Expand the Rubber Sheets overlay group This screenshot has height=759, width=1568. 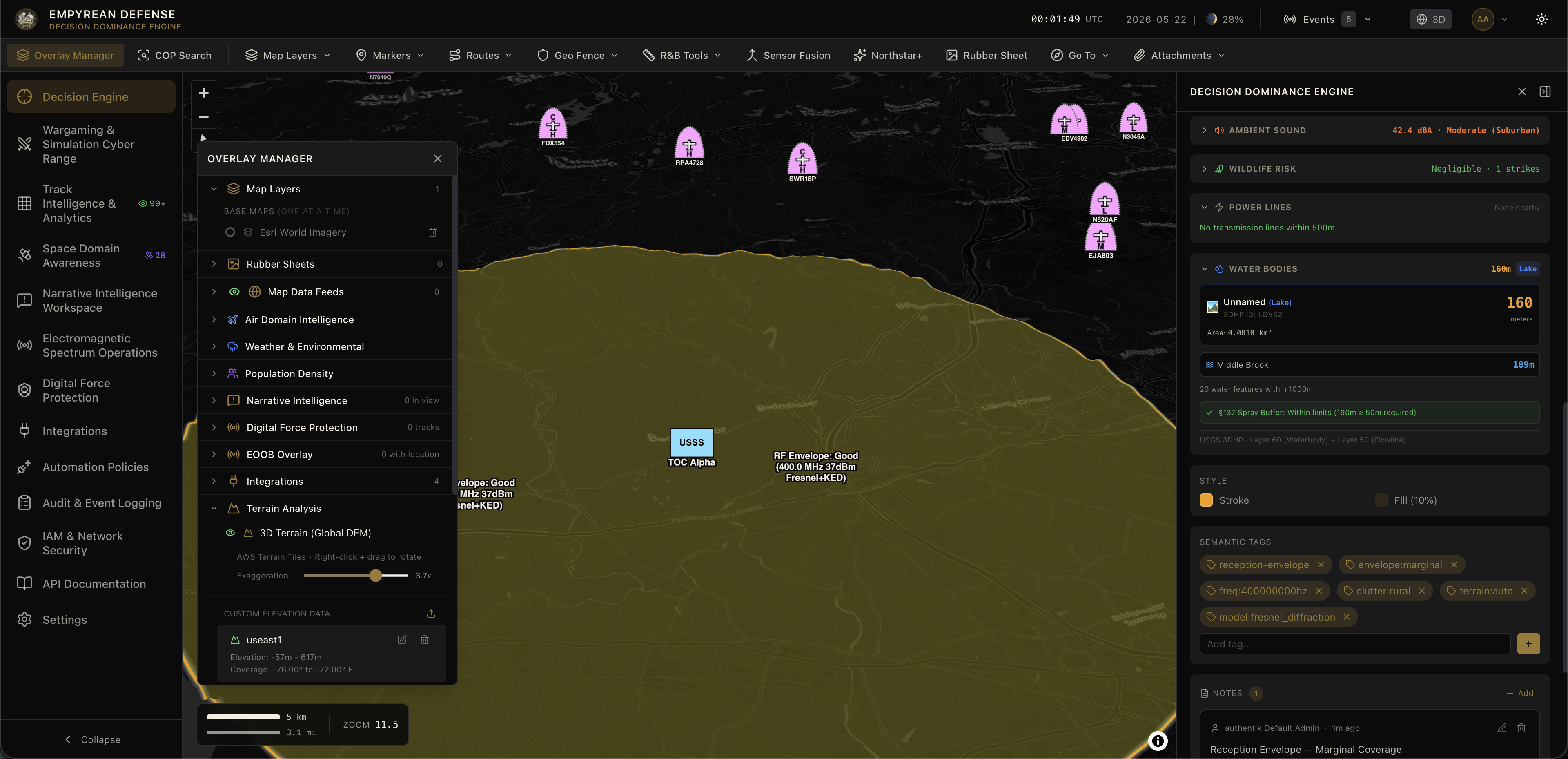(x=214, y=264)
